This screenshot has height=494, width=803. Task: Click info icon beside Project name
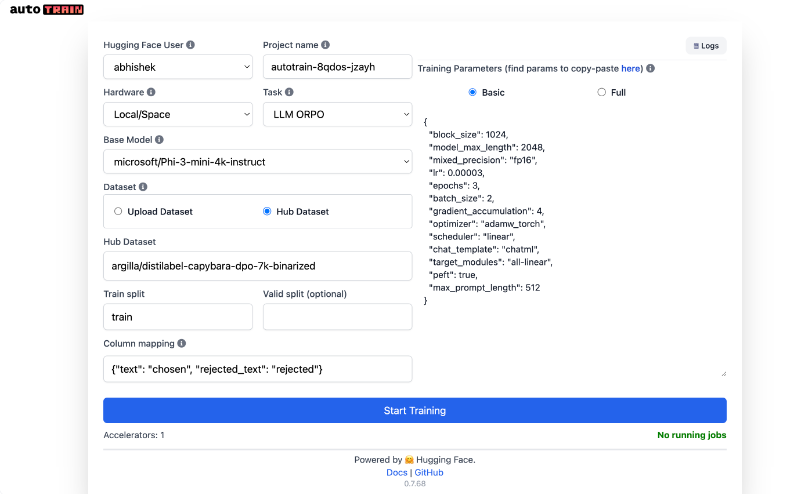(325, 45)
